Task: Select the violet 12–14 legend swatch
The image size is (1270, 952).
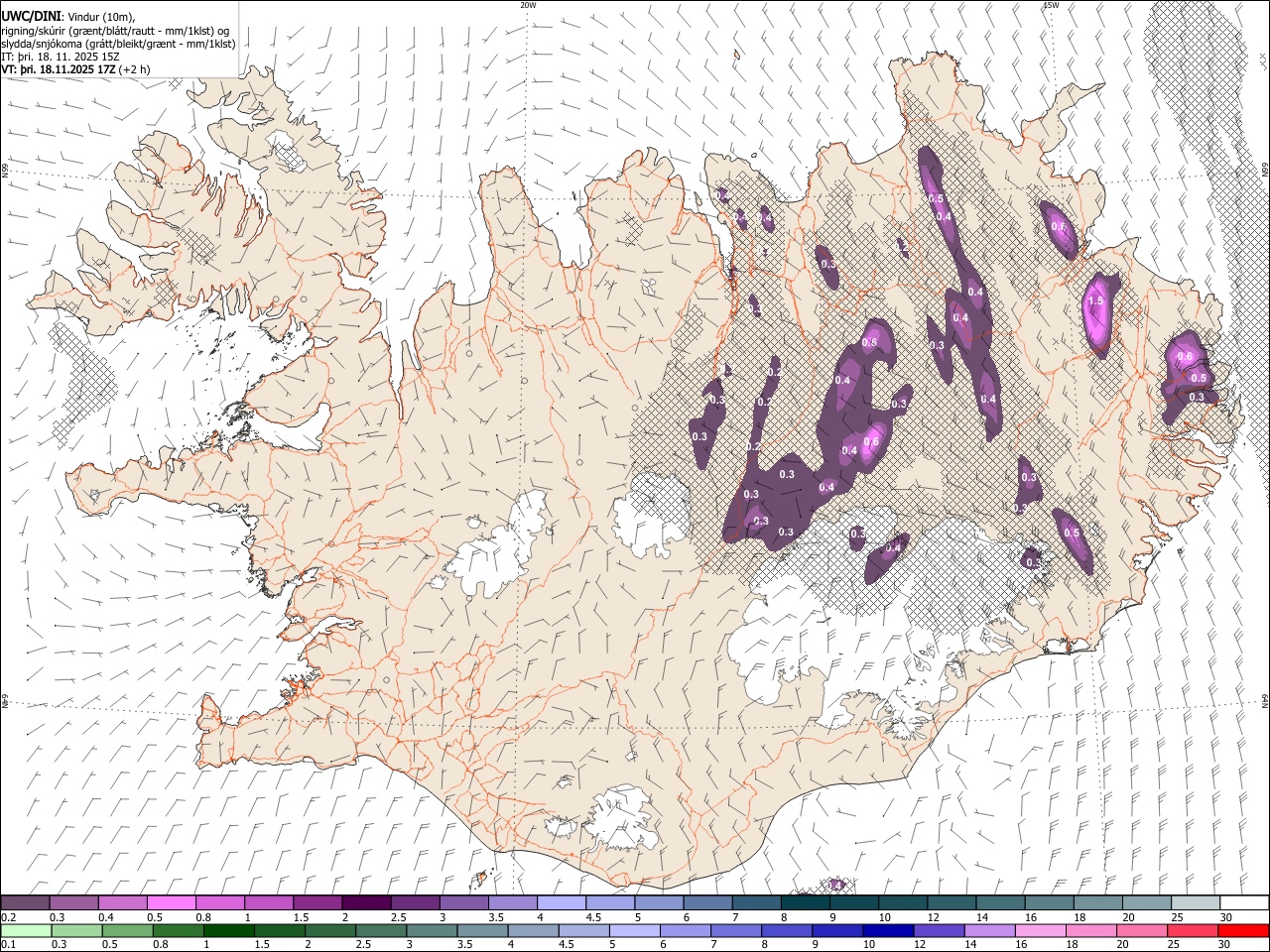Action: 941,931
